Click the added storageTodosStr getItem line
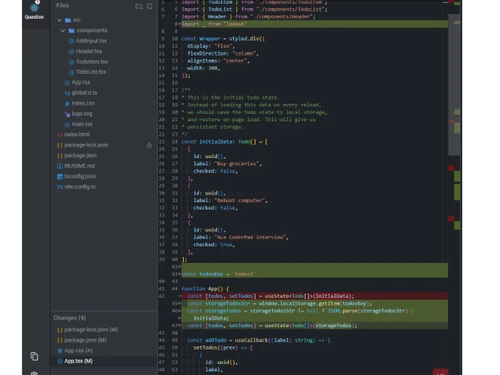This screenshot has height=375, width=500. 314,303
